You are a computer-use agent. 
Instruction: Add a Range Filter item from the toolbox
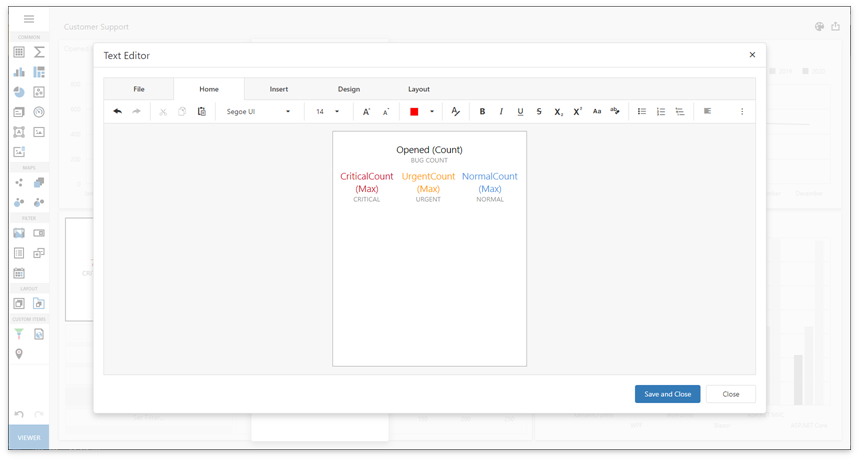(x=19, y=233)
